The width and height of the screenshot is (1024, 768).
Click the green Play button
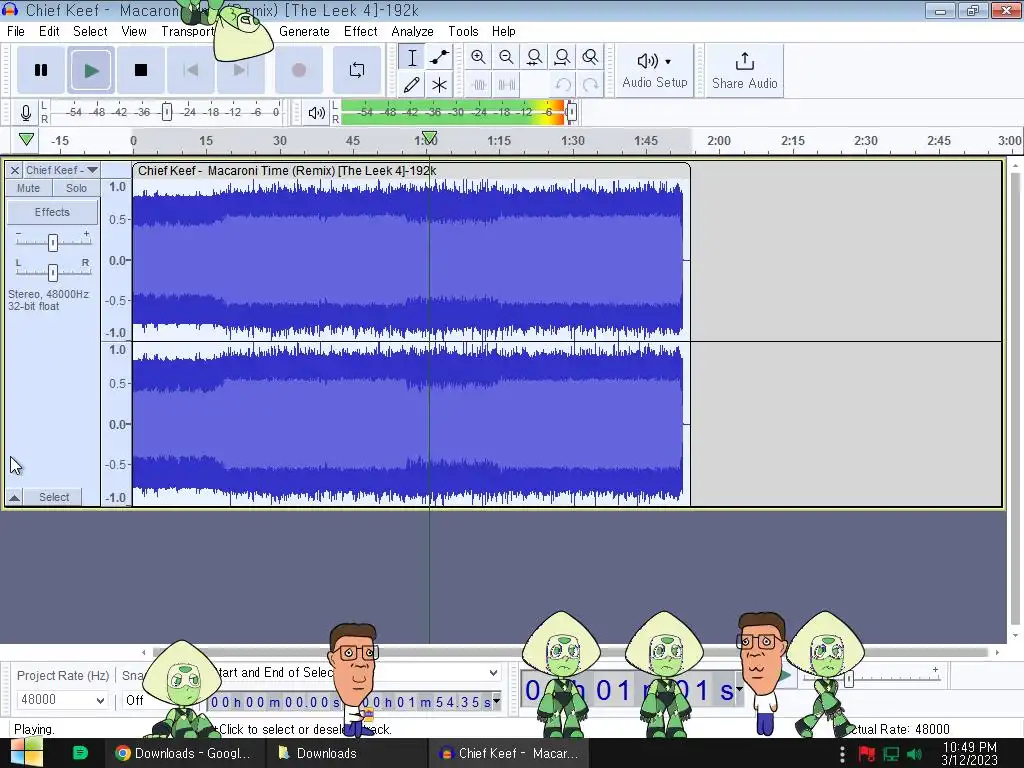click(x=91, y=70)
